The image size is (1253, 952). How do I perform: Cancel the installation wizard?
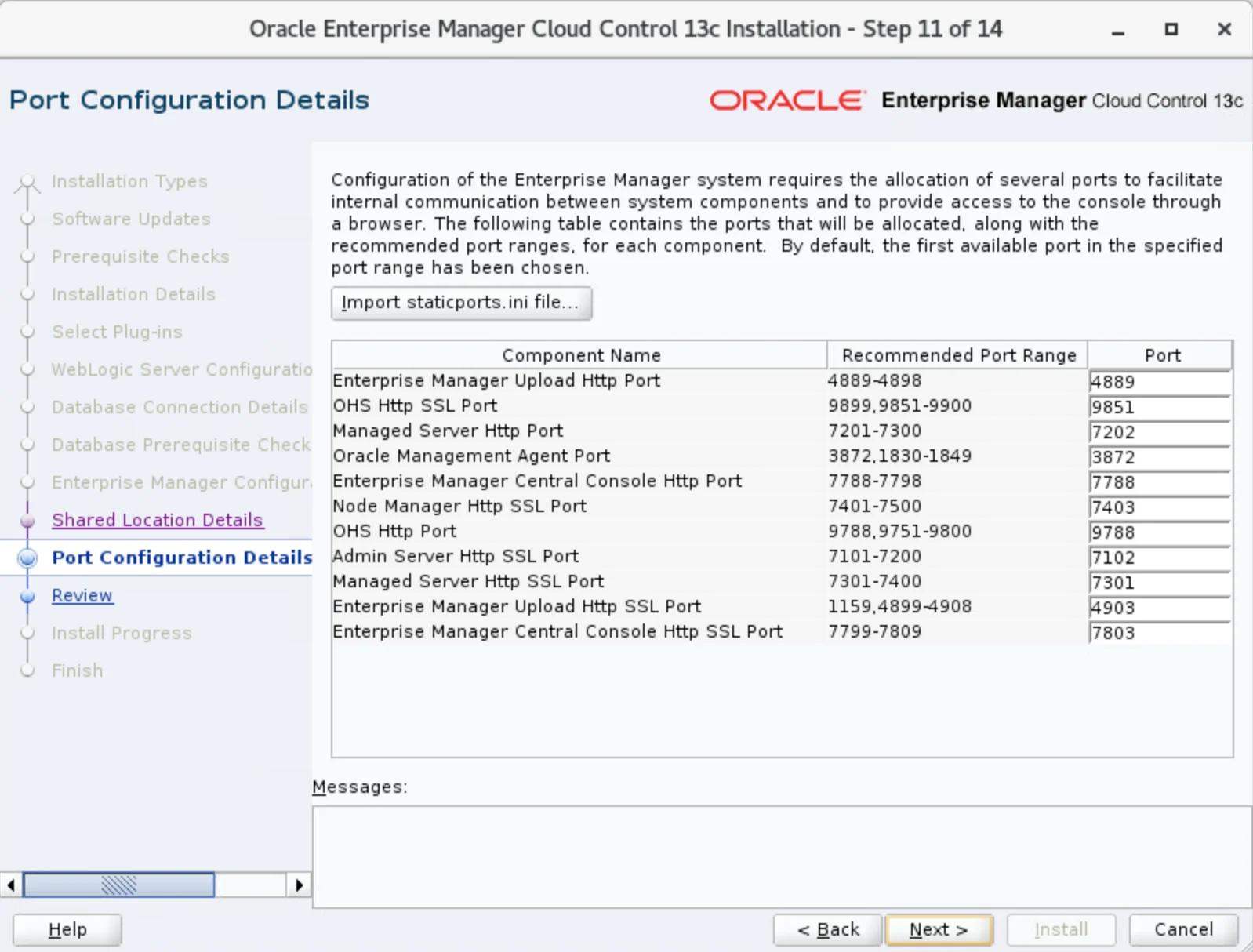1182,929
